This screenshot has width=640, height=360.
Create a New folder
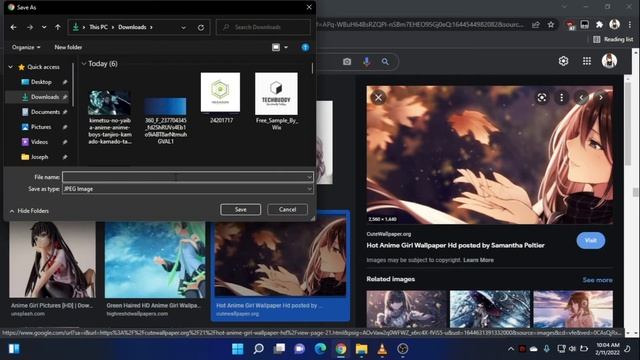(x=68, y=47)
